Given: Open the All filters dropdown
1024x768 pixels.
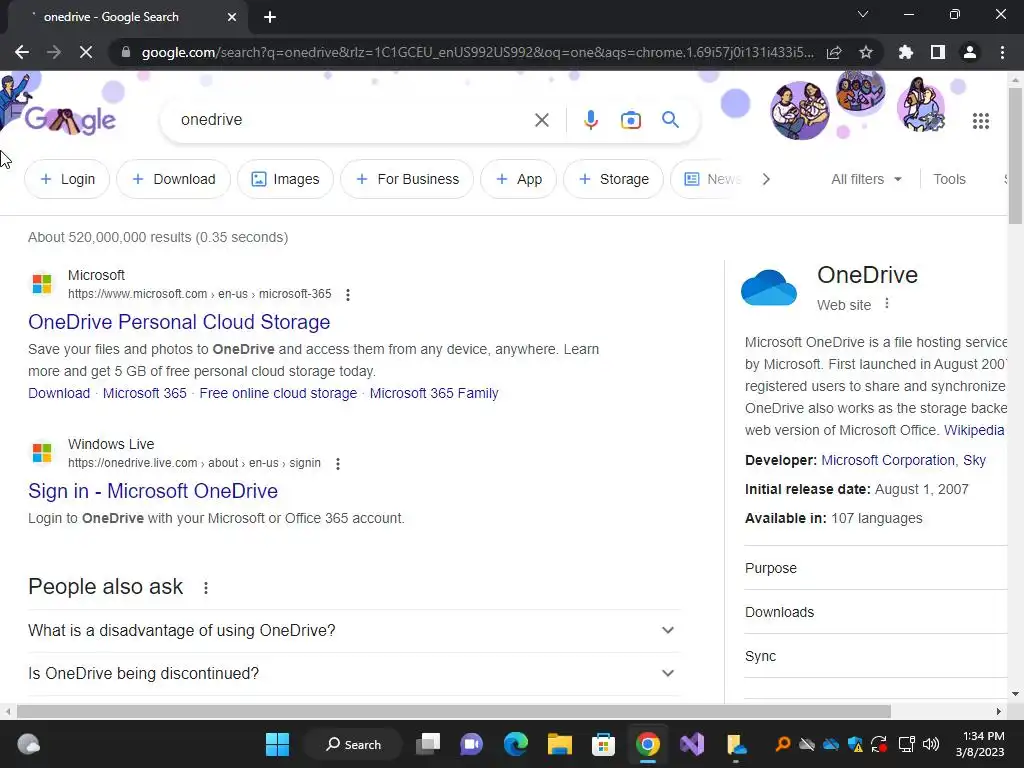Looking at the screenshot, I should tap(866, 179).
